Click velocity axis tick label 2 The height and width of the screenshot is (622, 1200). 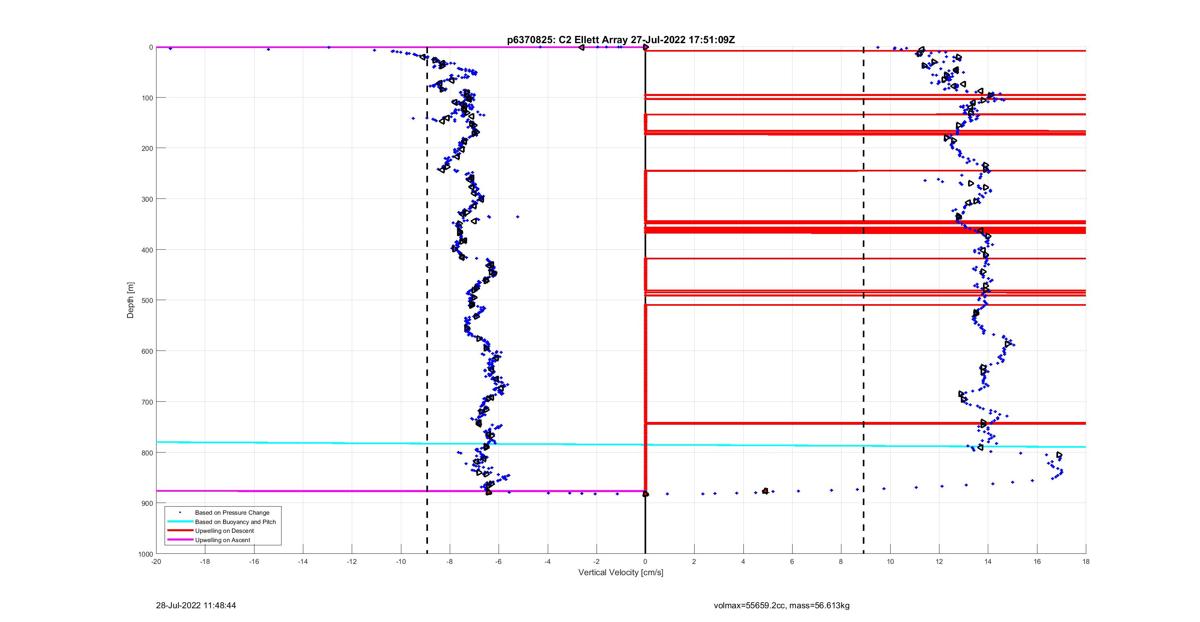pos(694,562)
